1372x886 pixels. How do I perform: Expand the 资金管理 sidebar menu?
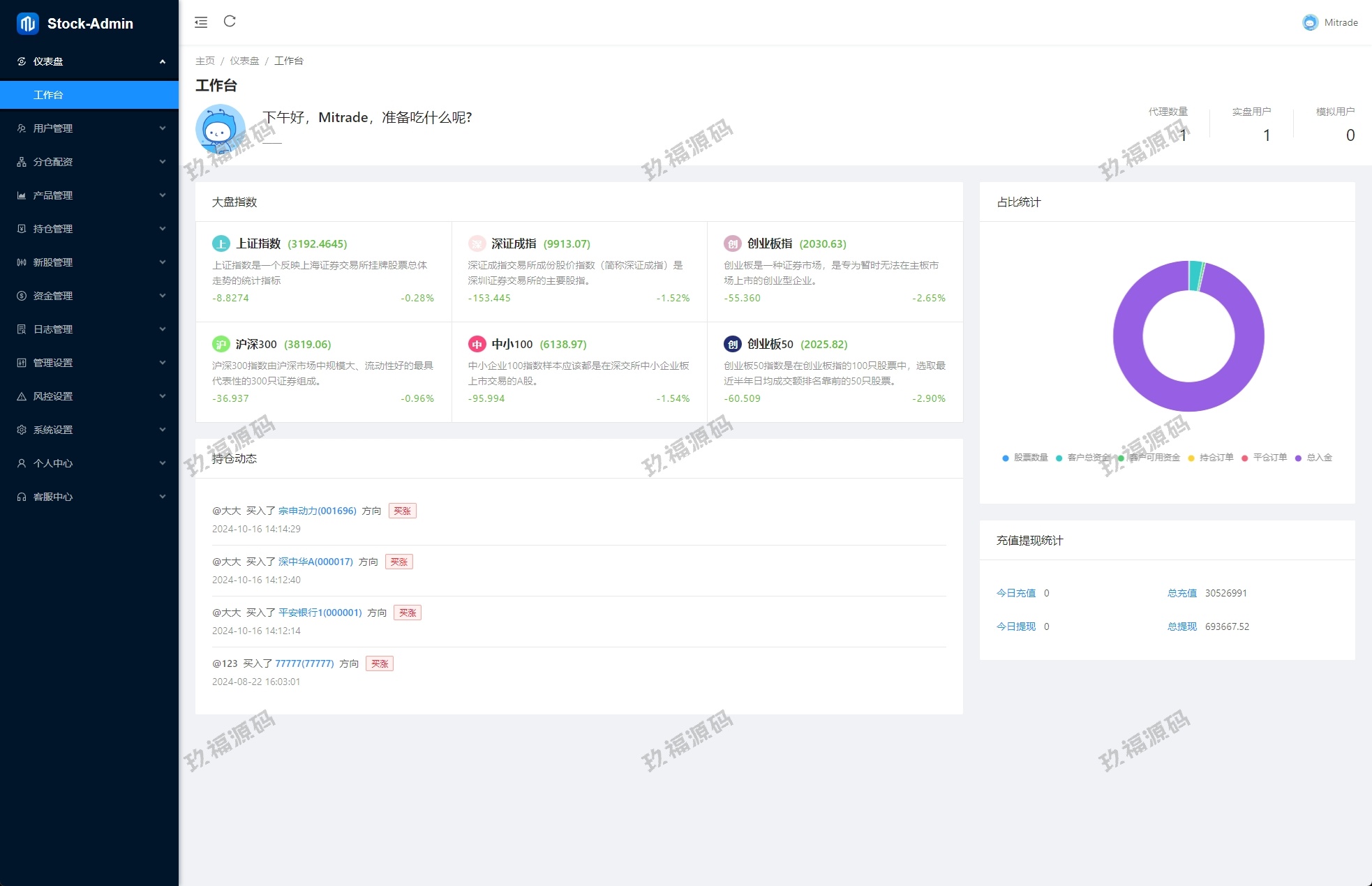[89, 296]
